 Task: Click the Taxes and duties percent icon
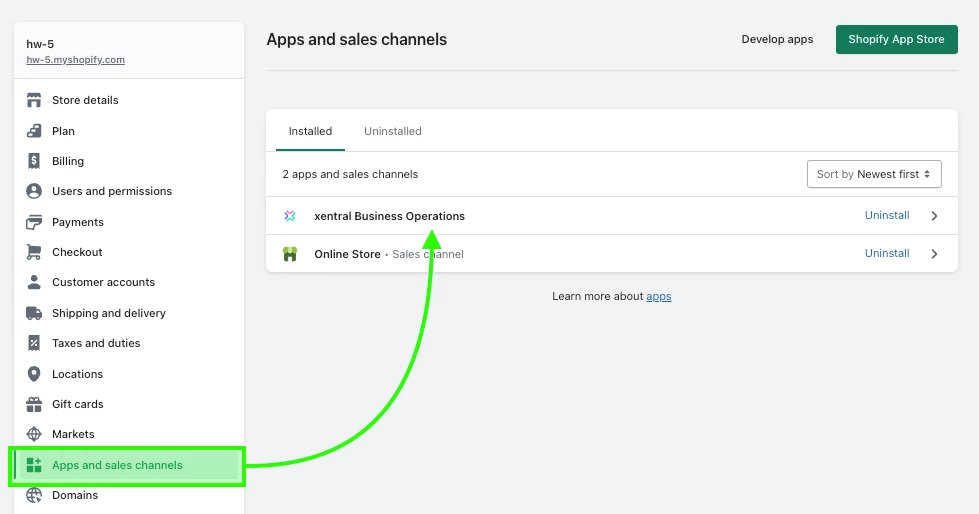pyautogui.click(x=34, y=343)
